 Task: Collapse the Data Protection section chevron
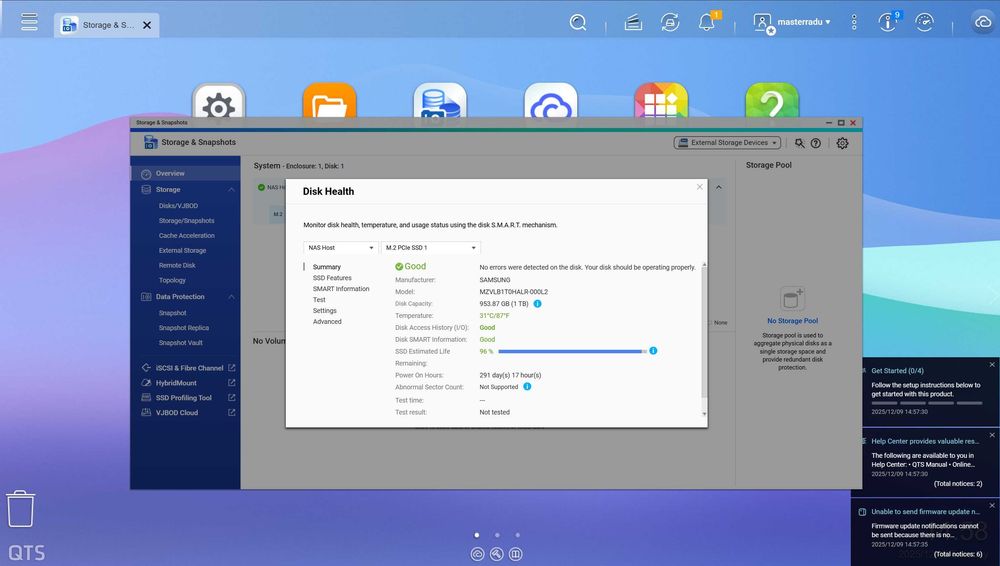(x=231, y=297)
